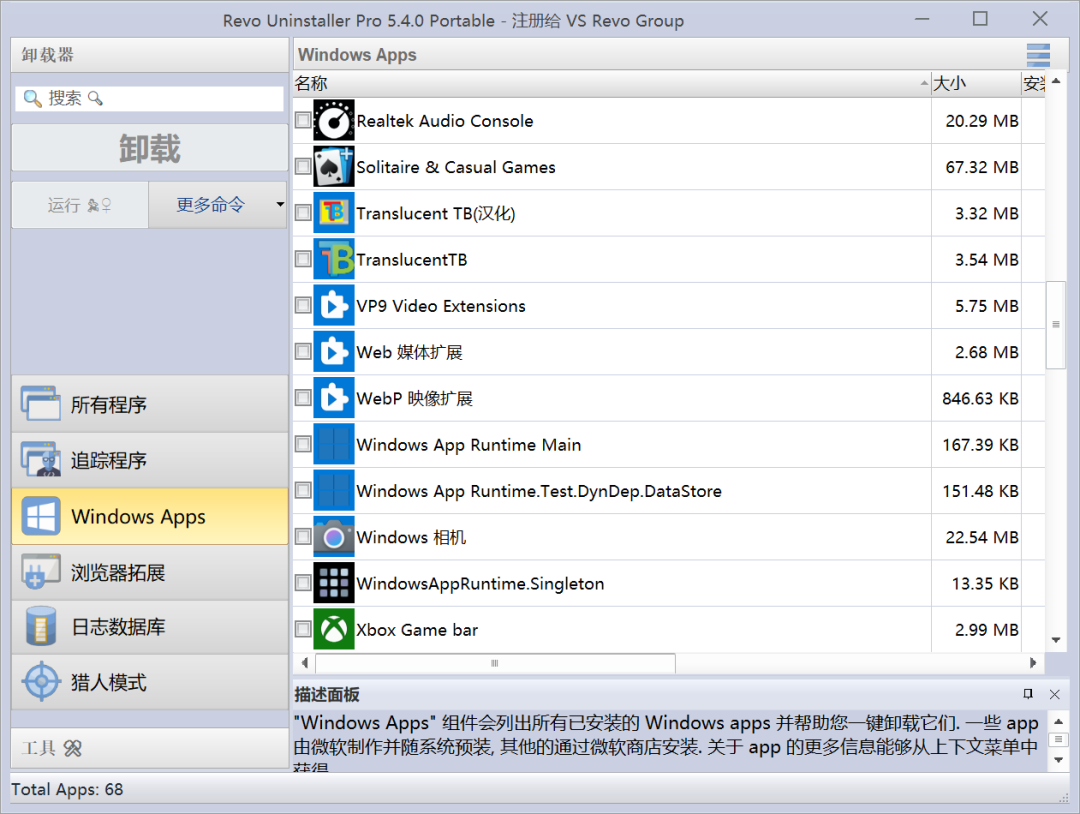This screenshot has width=1080, height=814.
Task: Click the tools icon beside 工具
Action: tap(72, 748)
